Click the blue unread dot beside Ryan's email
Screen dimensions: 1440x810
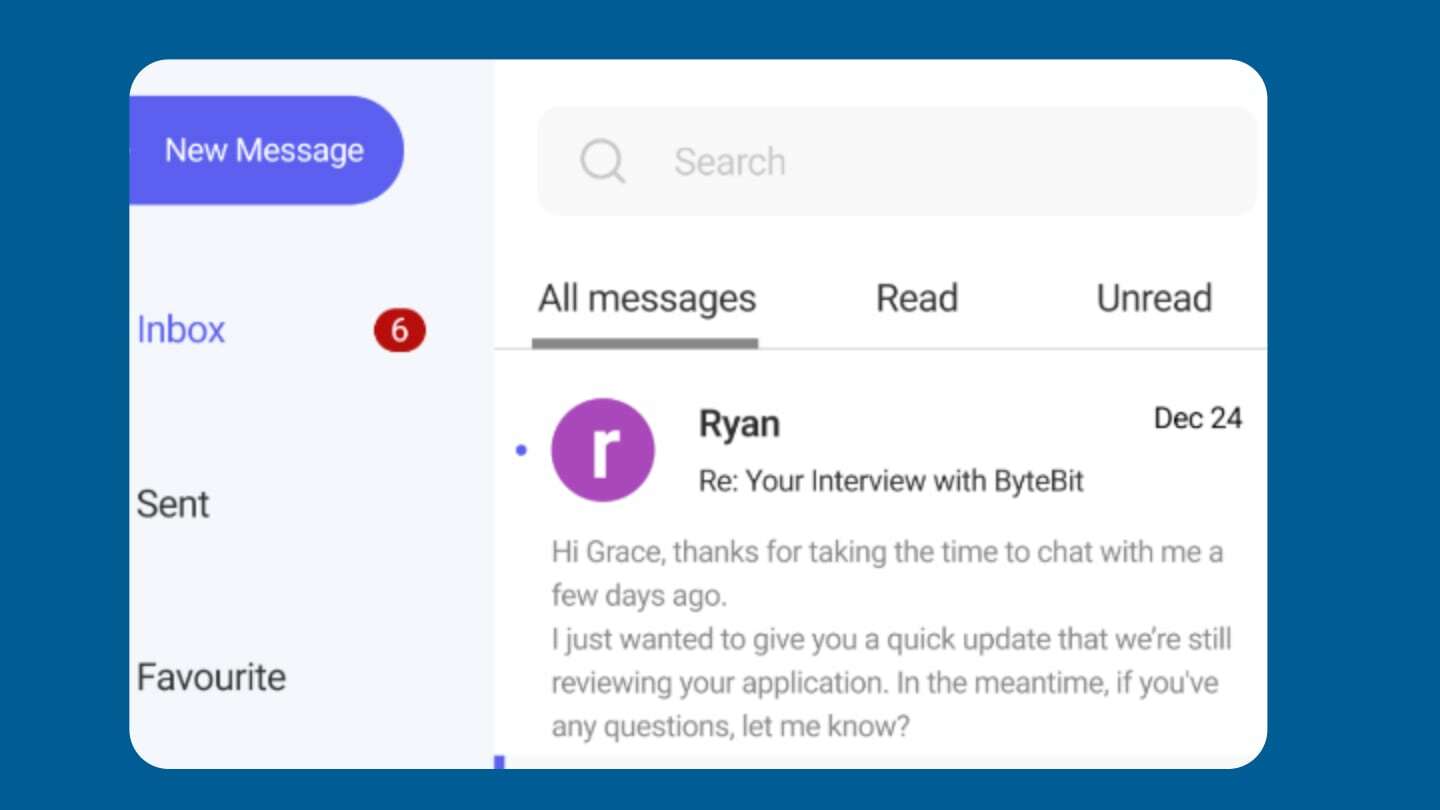[x=520, y=451]
